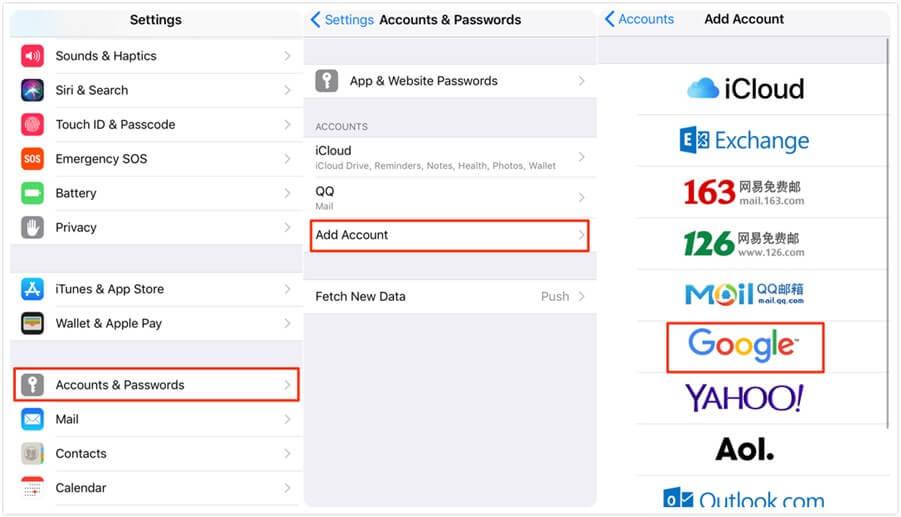This screenshot has height=517, width=901.
Task: Go back to Accounts
Action: (639, 19)
